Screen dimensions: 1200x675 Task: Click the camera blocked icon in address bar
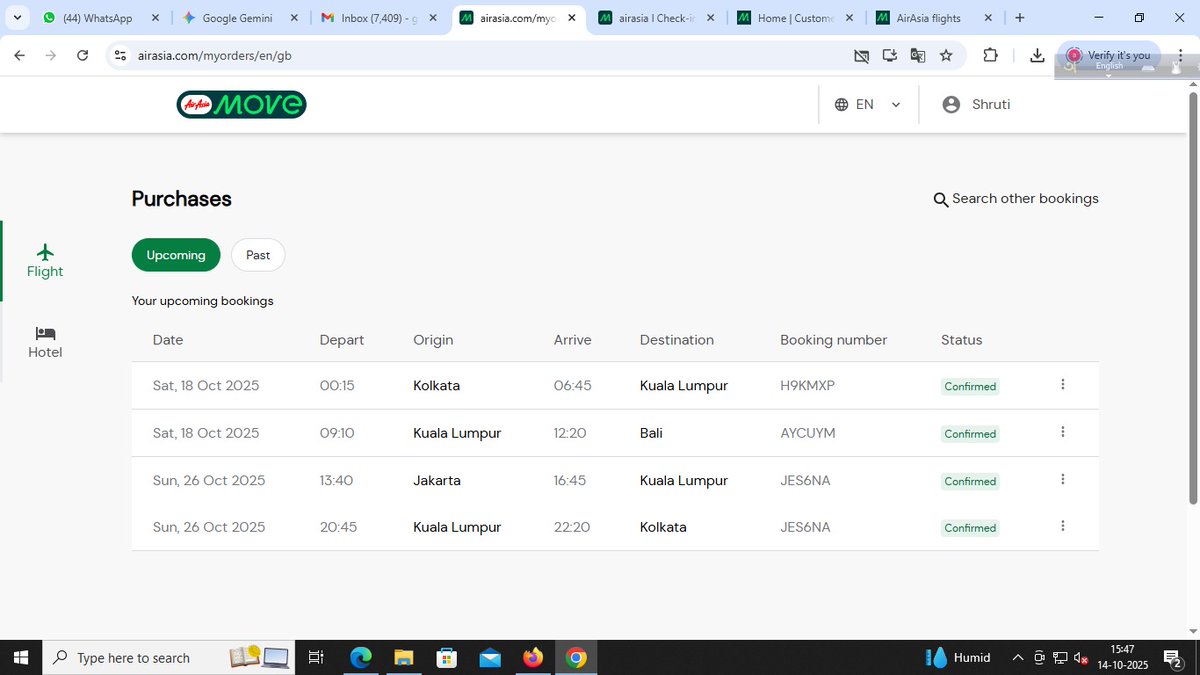861,56
